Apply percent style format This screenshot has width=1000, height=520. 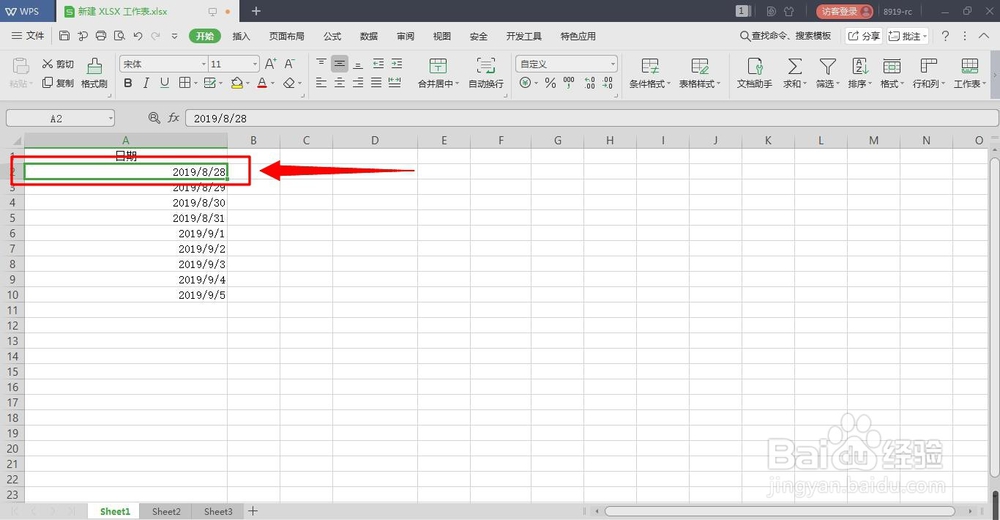coord(550,83)
